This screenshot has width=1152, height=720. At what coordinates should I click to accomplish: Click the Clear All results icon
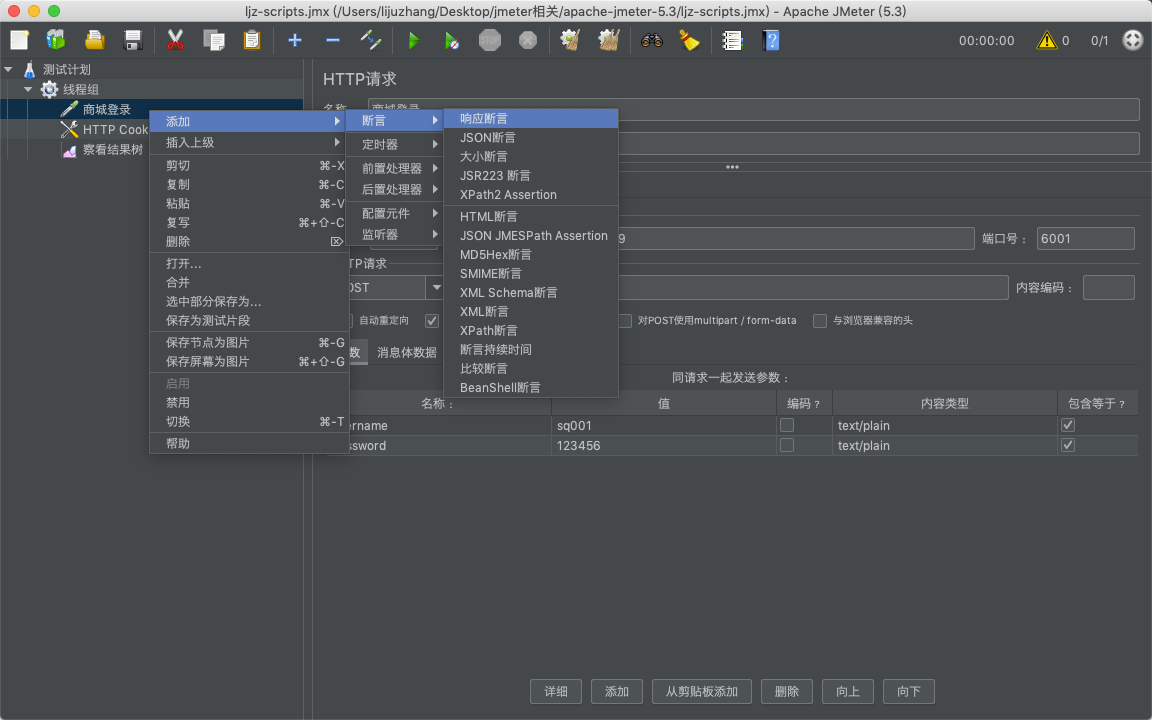pos(609,40)
